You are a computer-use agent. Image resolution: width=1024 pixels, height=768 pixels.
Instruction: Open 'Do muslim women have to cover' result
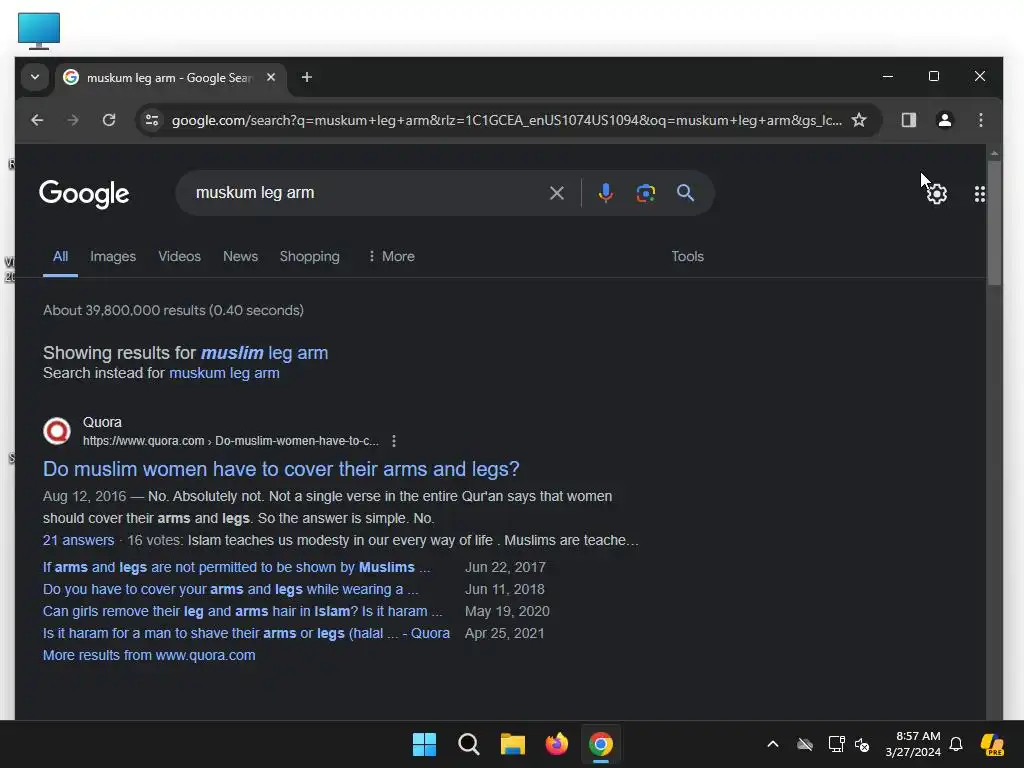pyautogui.click(x=281, y=469)
